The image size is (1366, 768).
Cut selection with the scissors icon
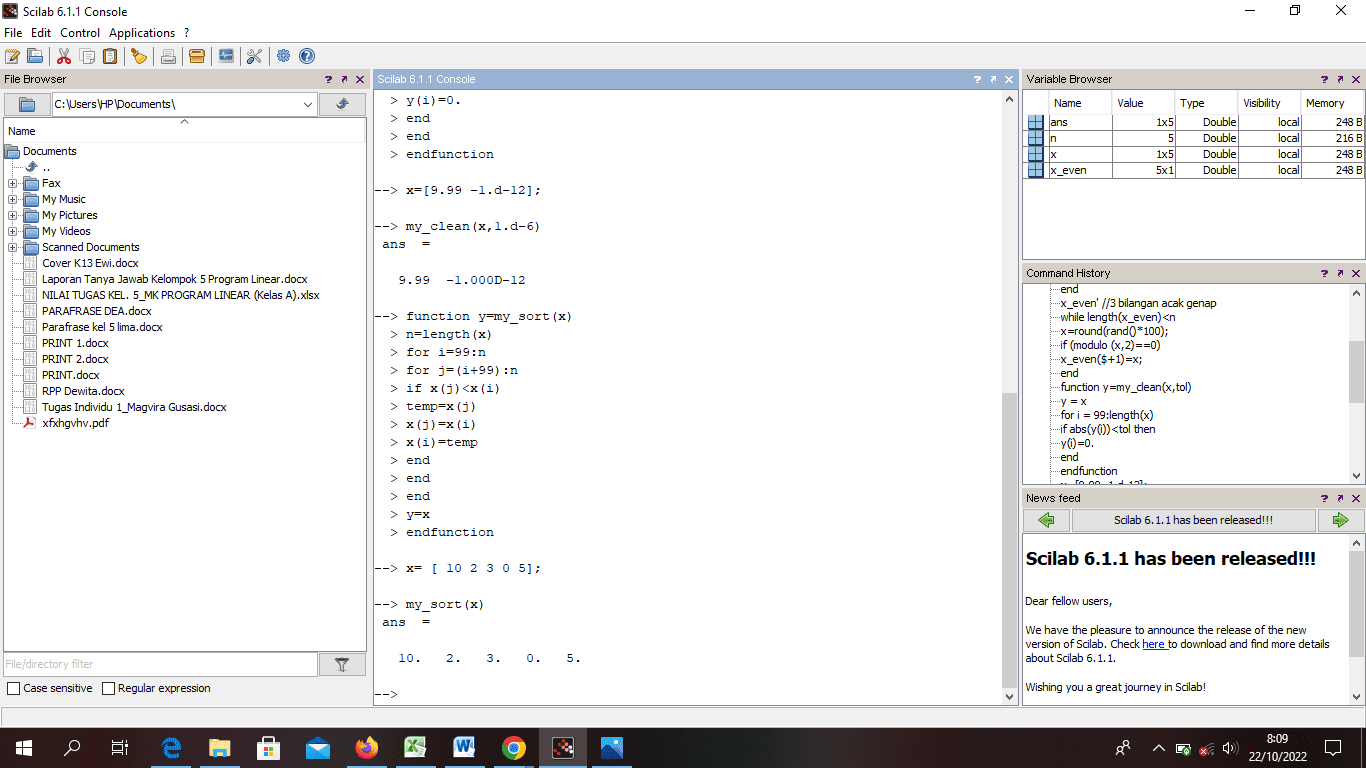pyautogui.click(x=64, y=56)
